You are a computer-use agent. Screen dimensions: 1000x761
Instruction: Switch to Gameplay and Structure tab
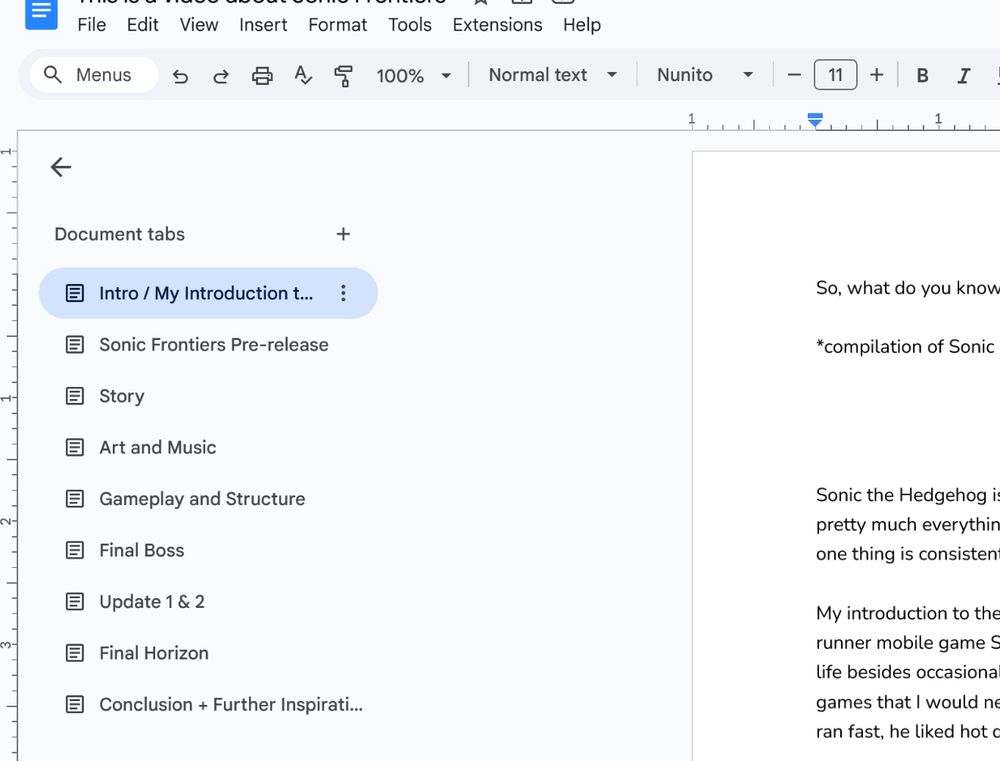tap(208, 499)
